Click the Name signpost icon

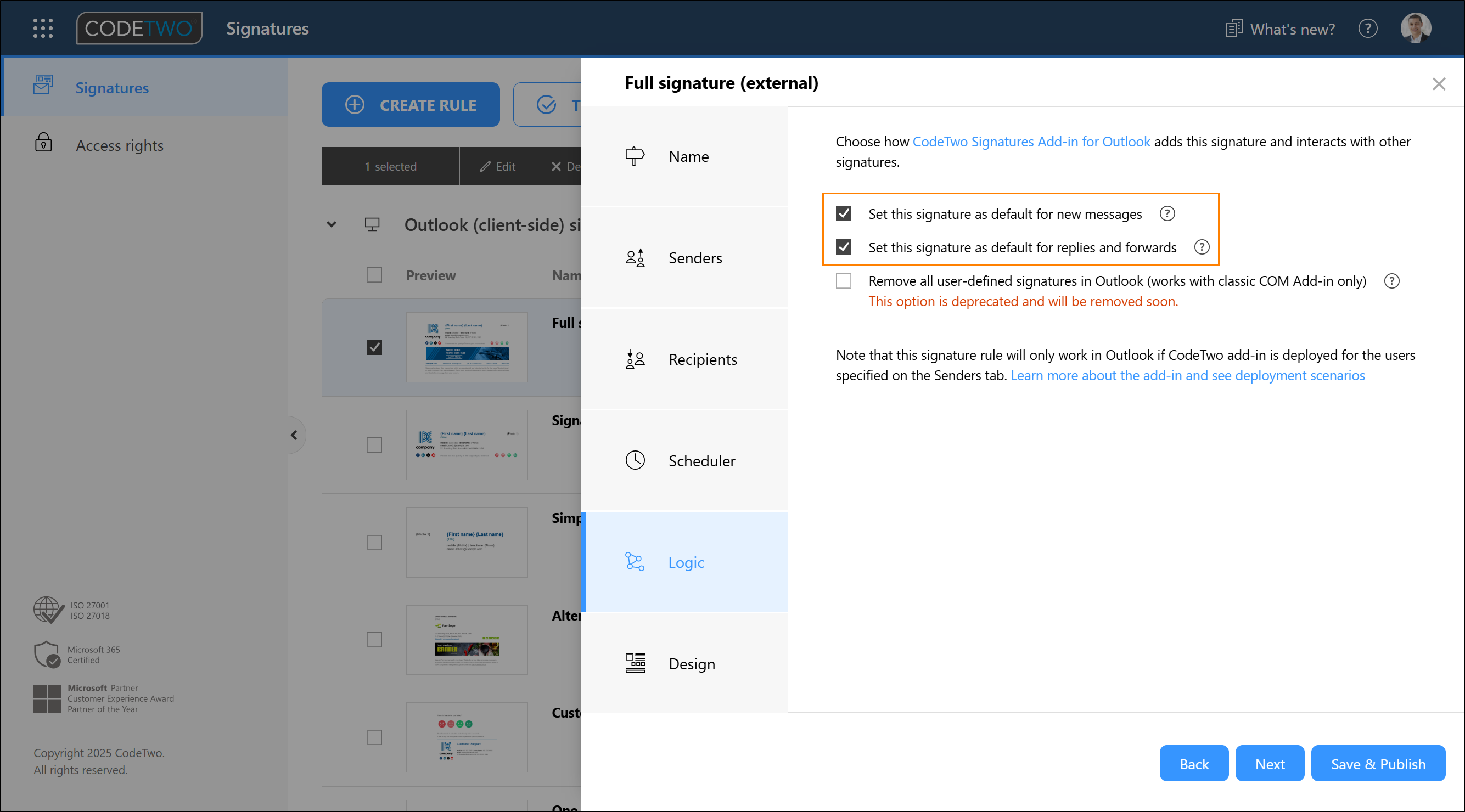pos(635,156)
